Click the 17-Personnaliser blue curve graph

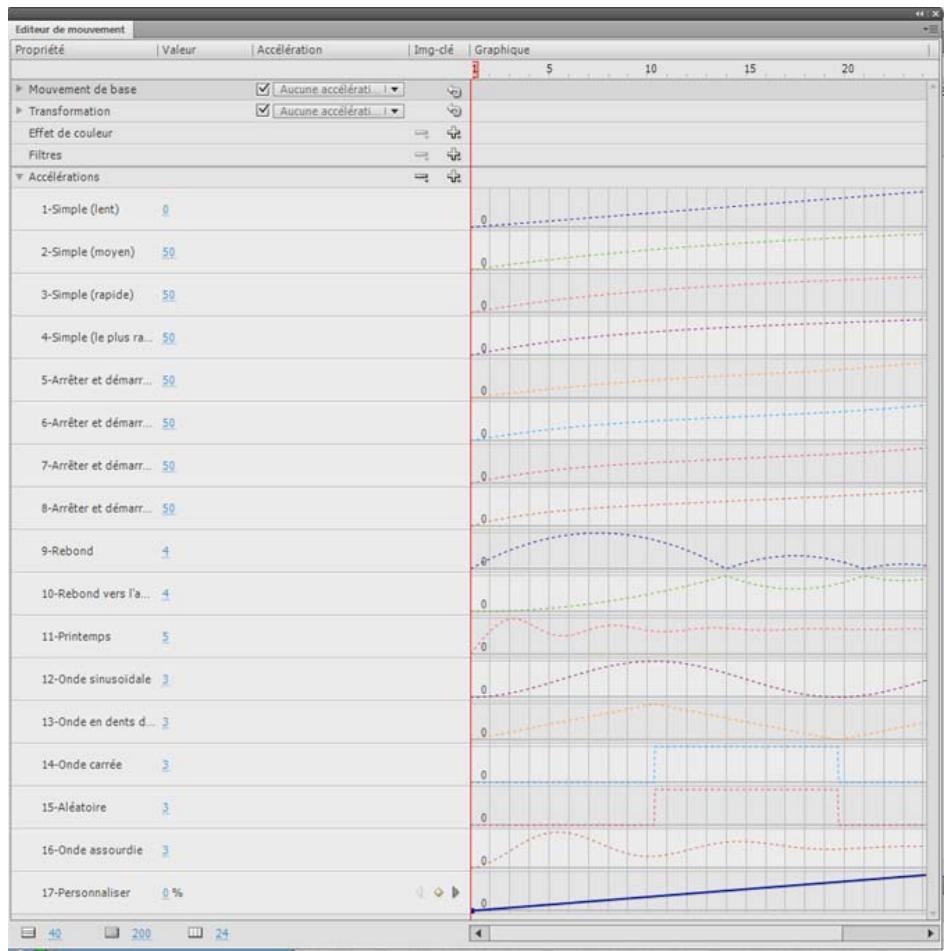tap(699, 893)
